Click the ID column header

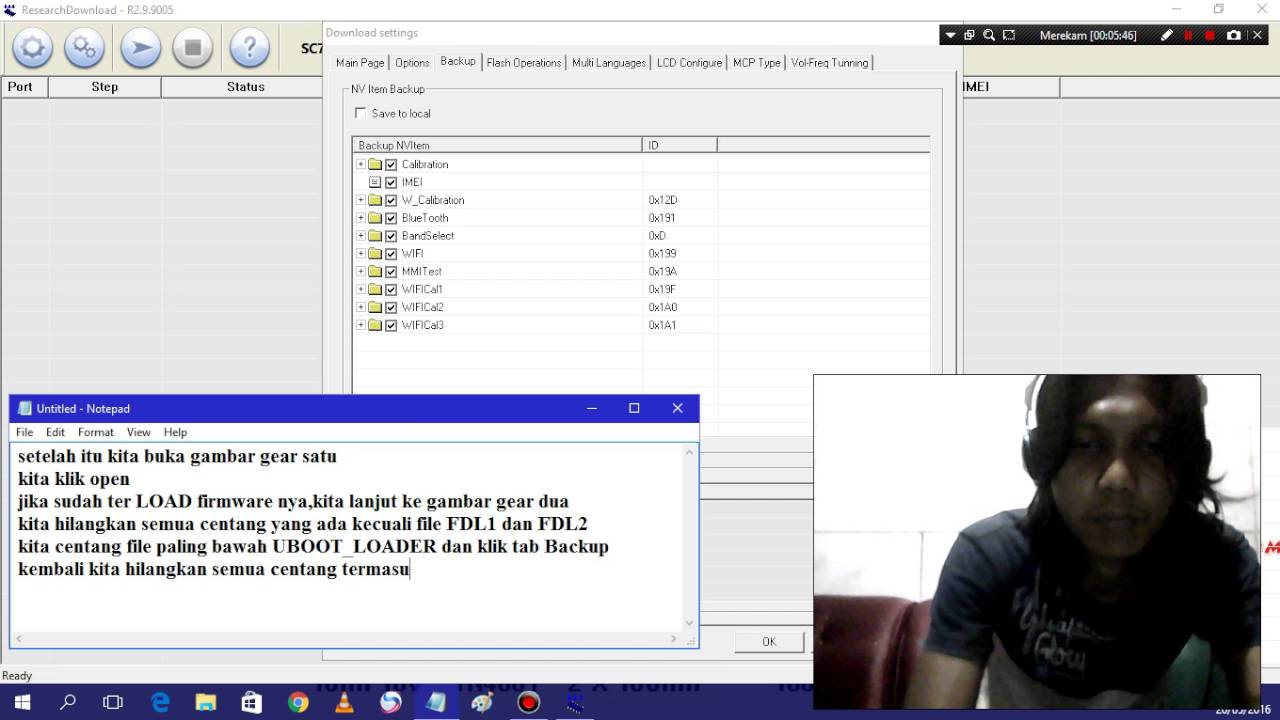coord(680,145)
